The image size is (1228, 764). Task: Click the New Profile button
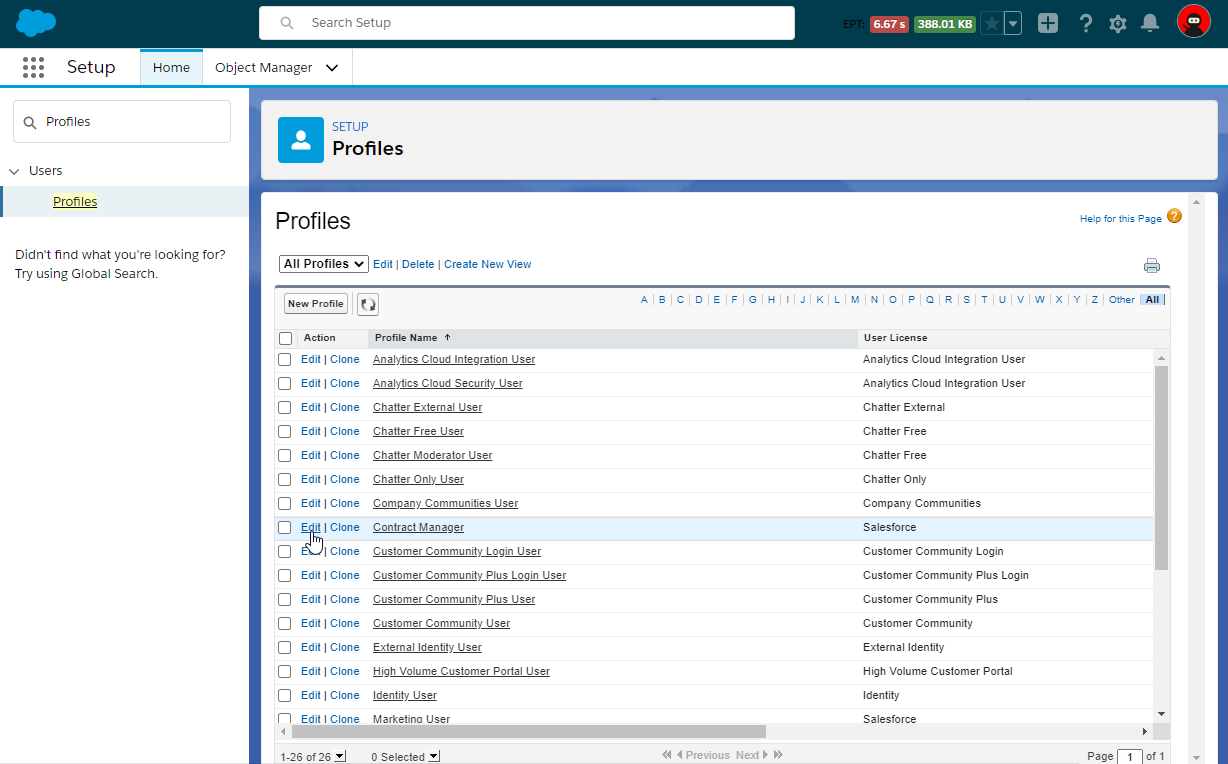coord(315,304)
